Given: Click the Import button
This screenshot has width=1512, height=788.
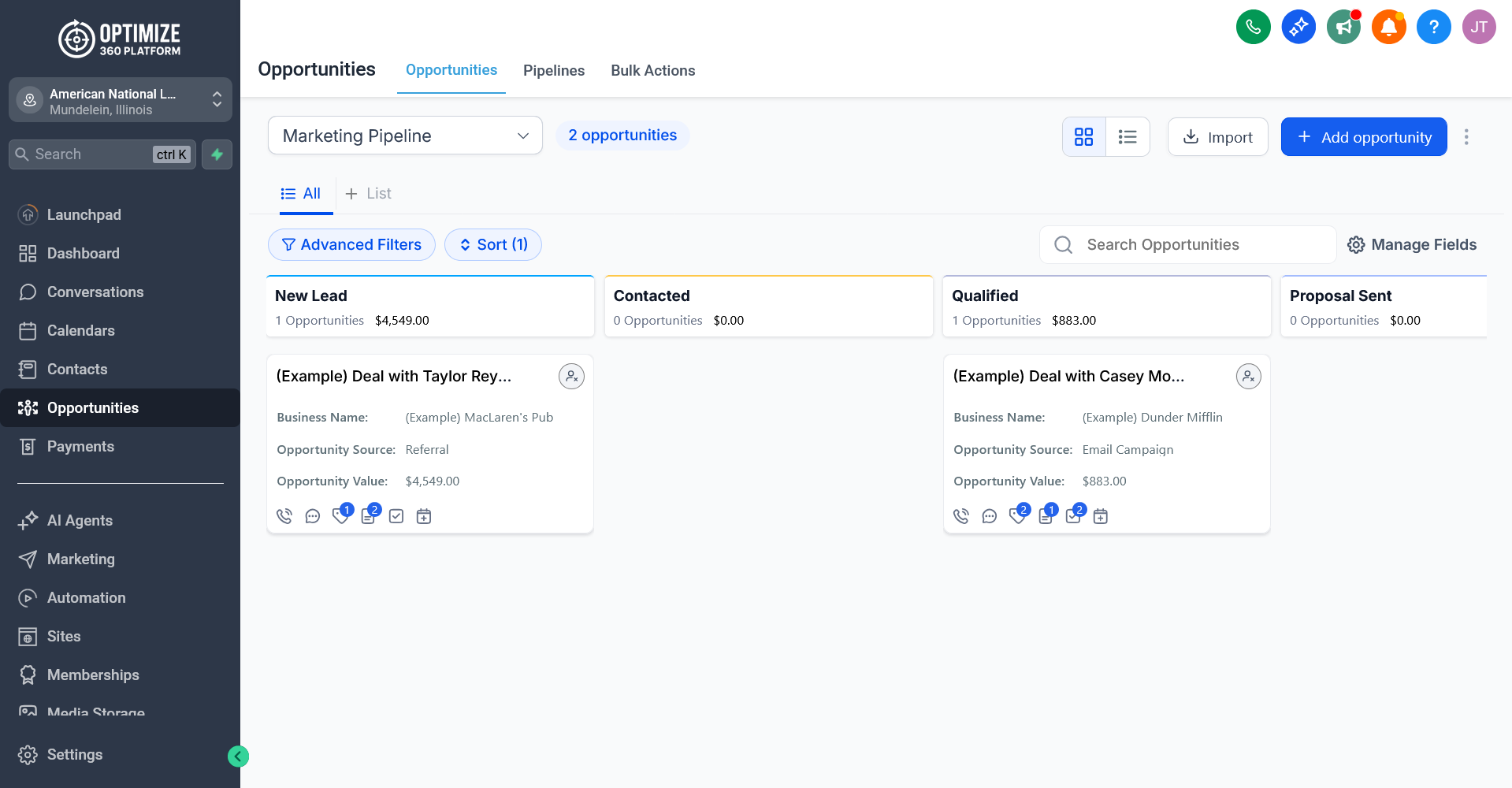Looking at the screenshot, I should pyautogui.click(x=1217, y=137).
